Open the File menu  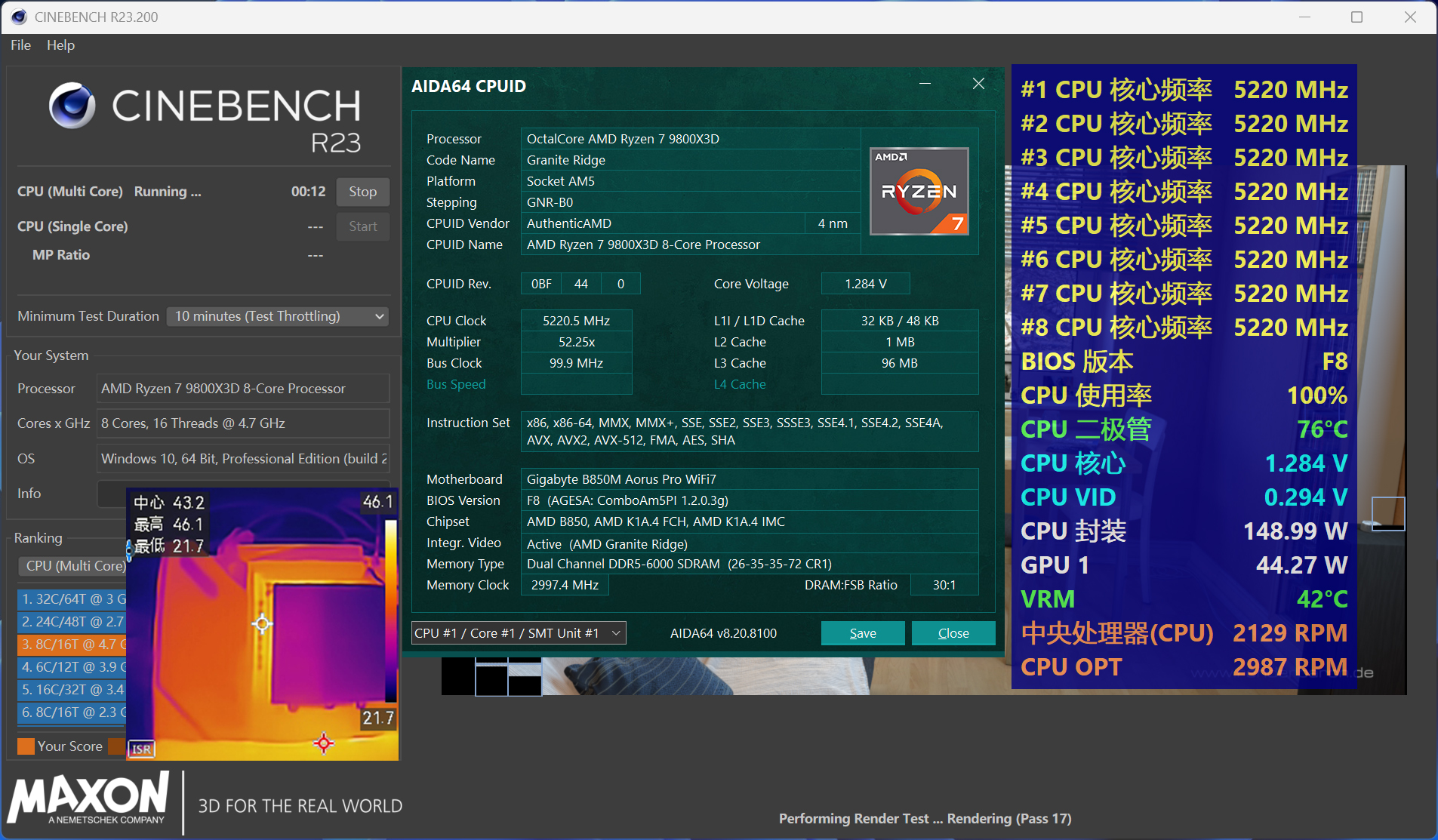coord(20,45)
